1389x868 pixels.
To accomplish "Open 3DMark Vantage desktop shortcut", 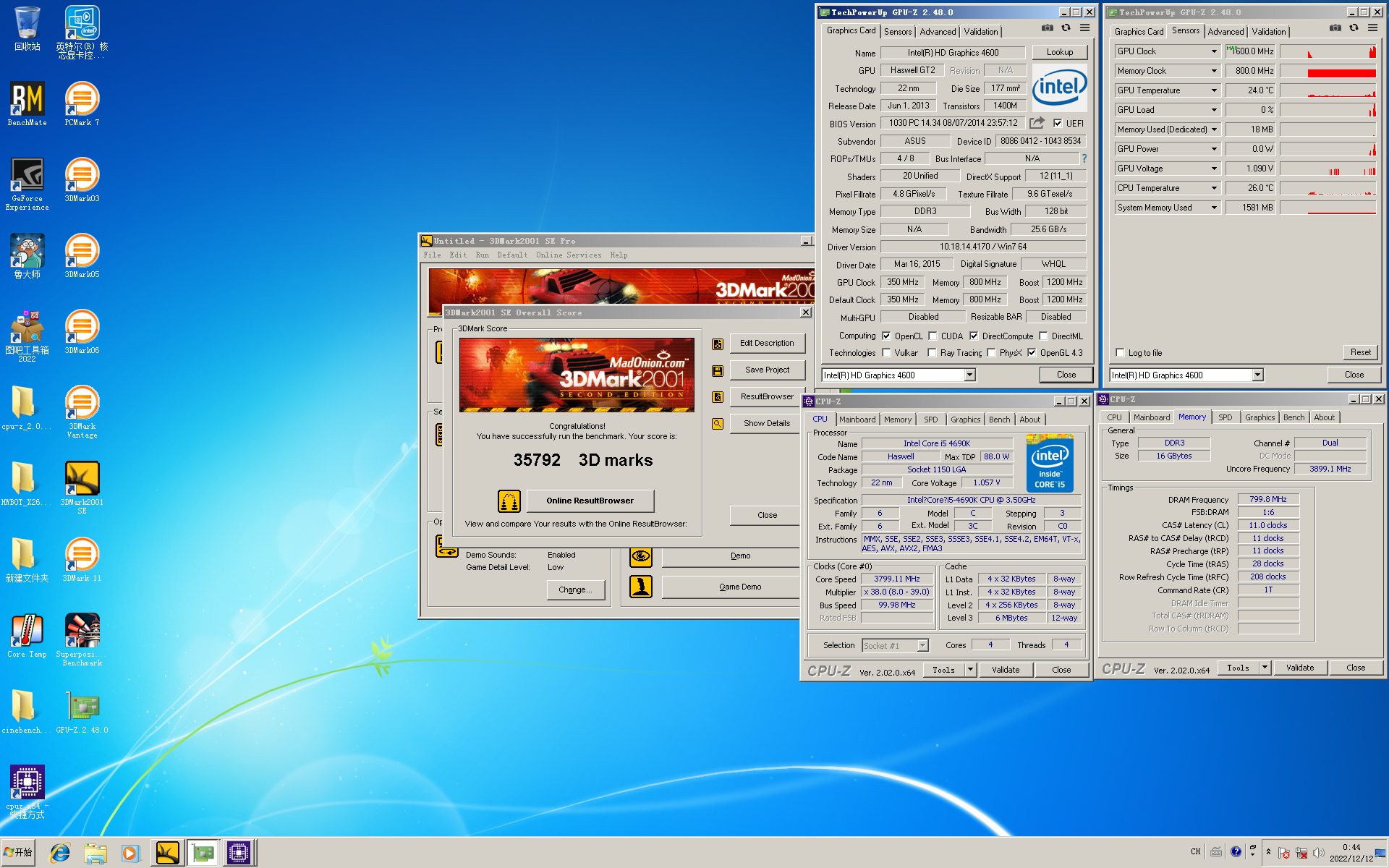I will point(82,412).
